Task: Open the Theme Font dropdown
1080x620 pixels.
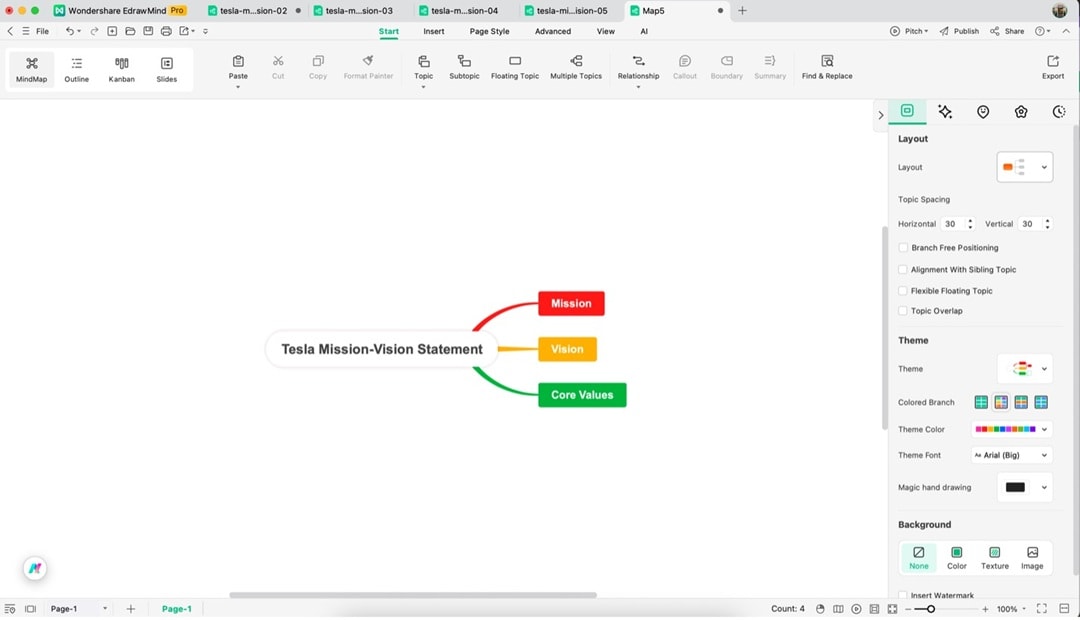Action: point(1012,455)
